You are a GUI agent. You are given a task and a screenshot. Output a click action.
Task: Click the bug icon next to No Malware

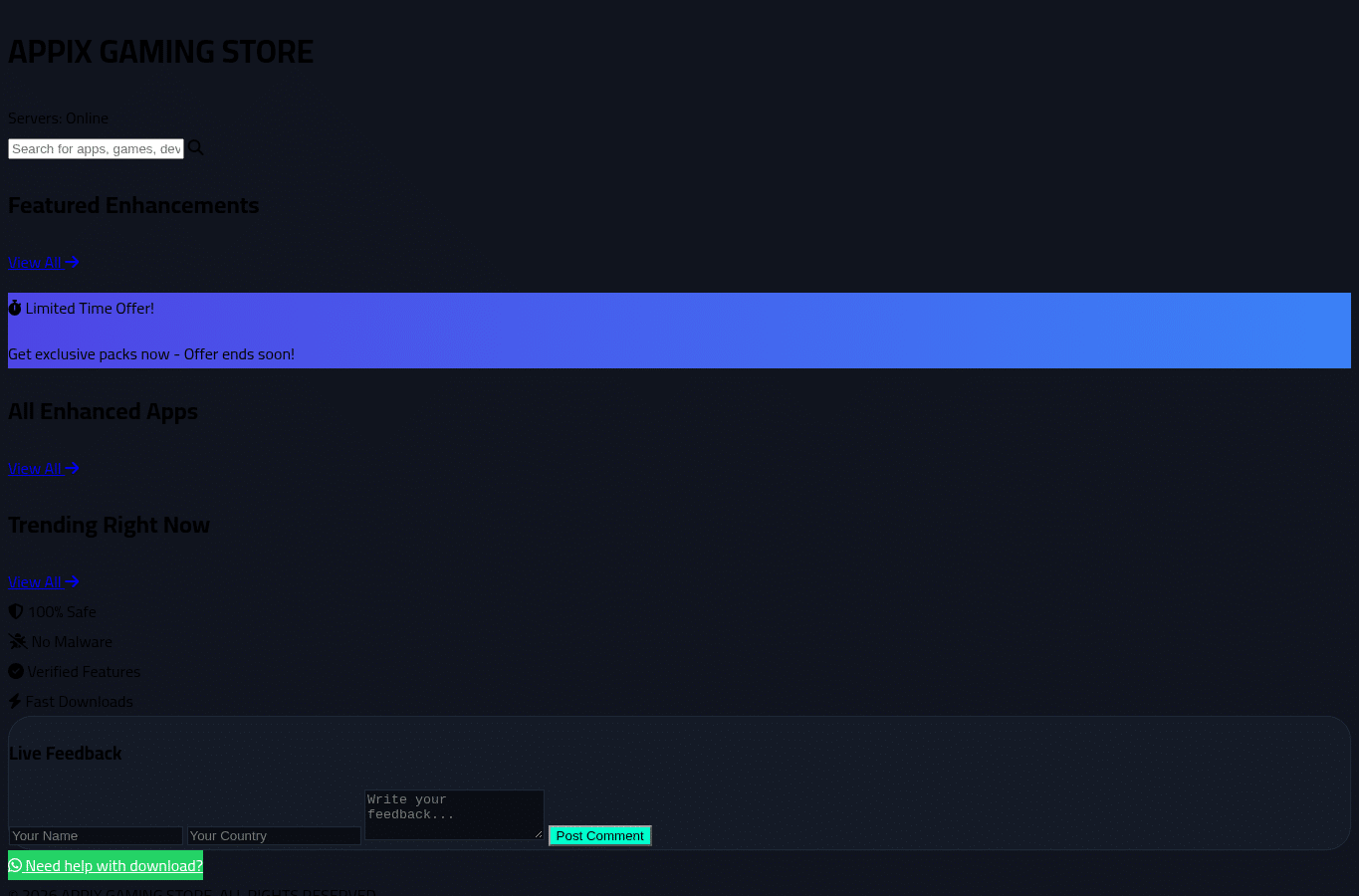point(18,641)
